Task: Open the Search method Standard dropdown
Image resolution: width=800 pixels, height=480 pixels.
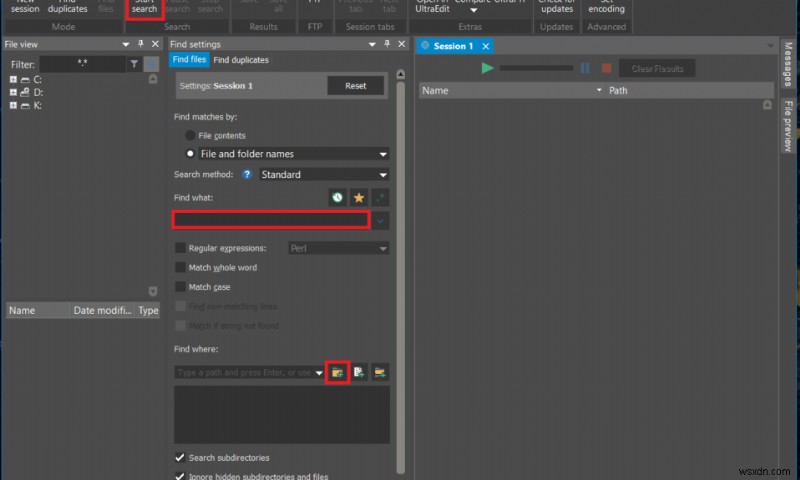Action: (383, 175)
